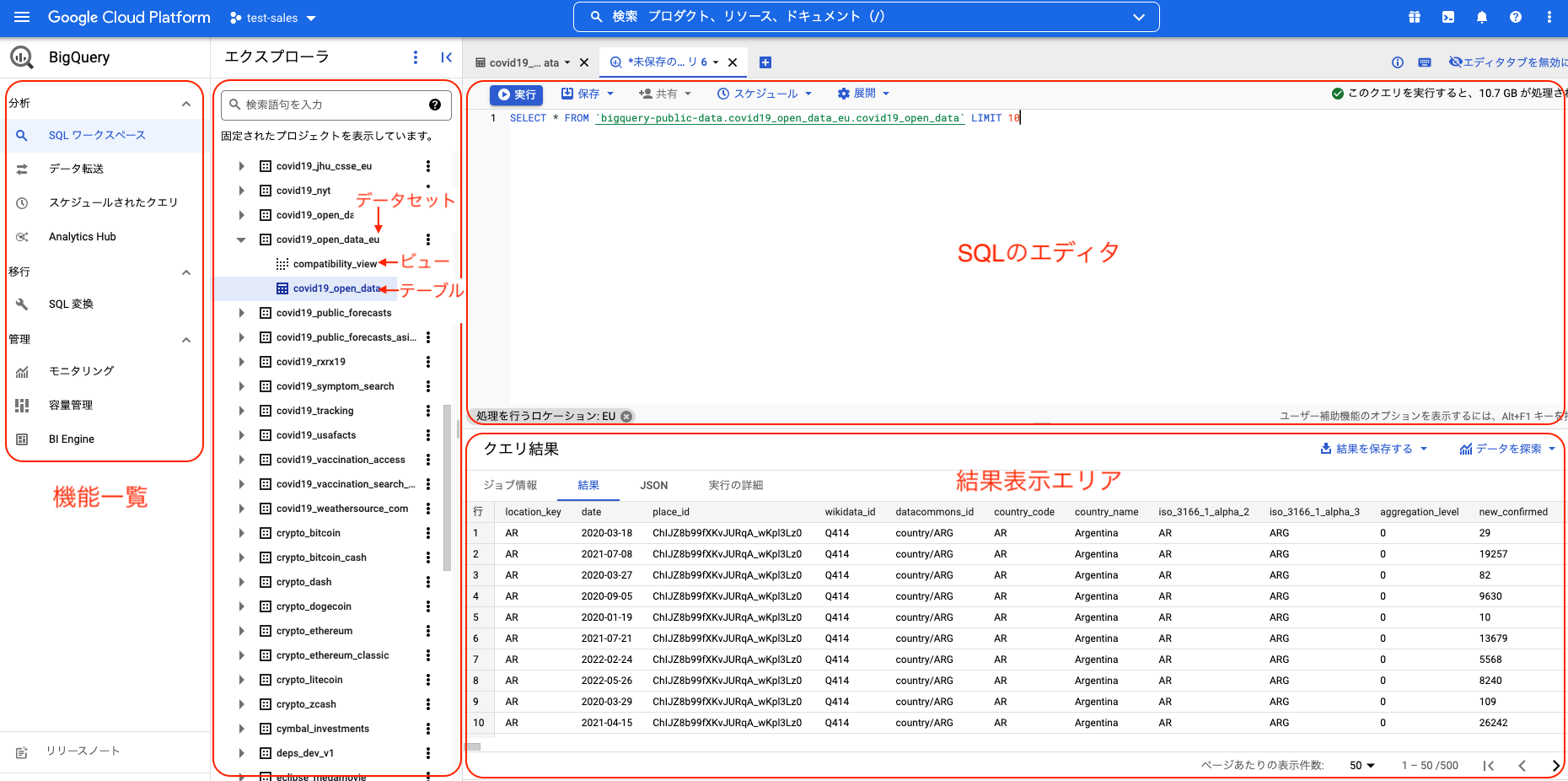
Task: Close the unsaved query tab
Action: tap(733, 62)
